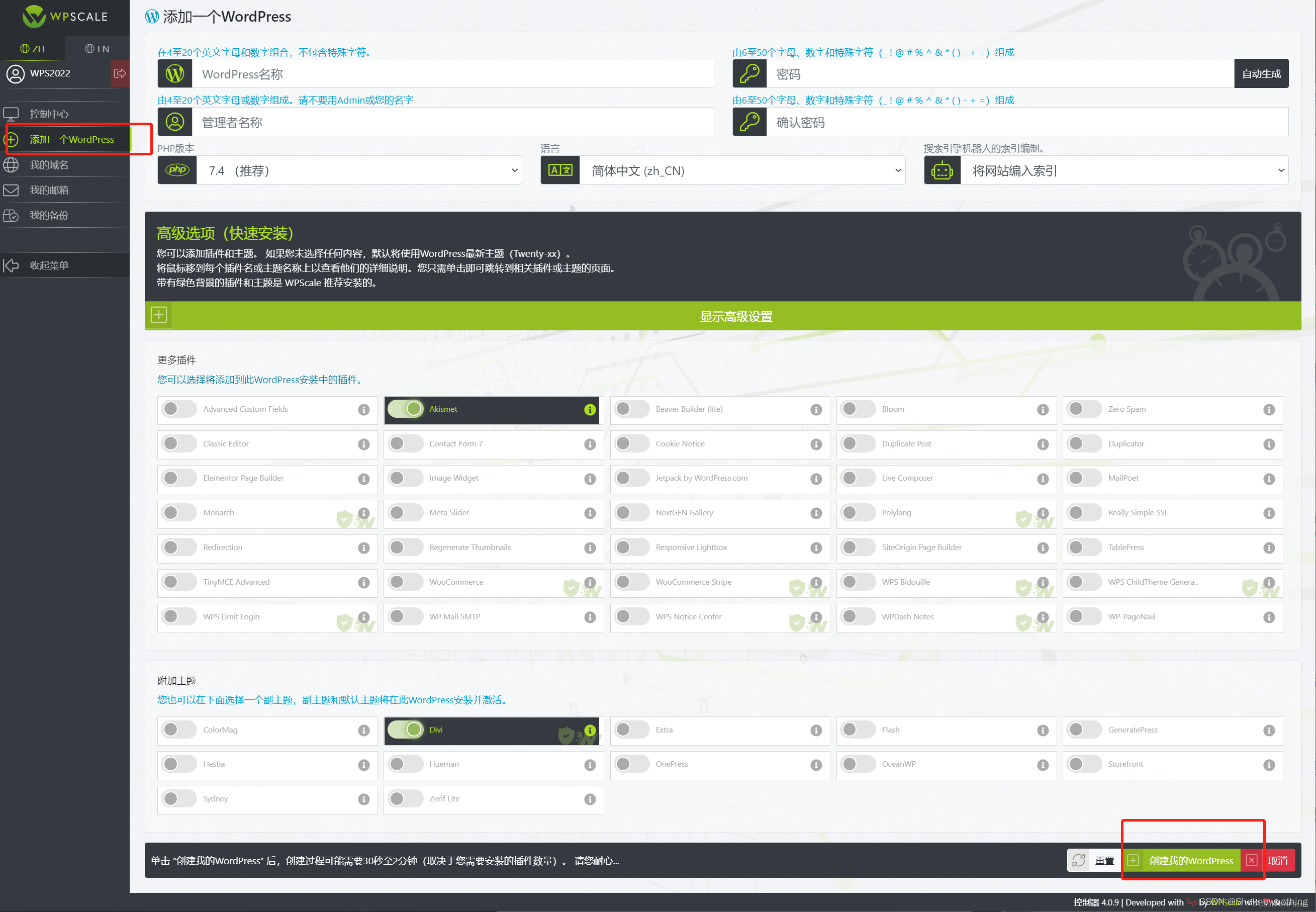This screenshot has width=1316, height=912.
Task: Click the info icon for OceanWP theme
Action: [1043, 765]
